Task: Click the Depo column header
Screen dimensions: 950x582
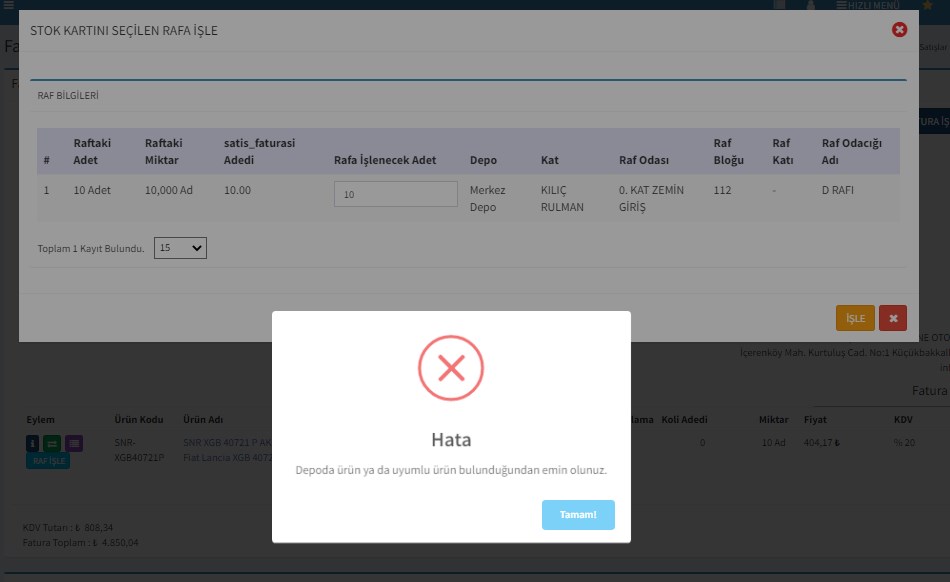Action: [483, 160]
